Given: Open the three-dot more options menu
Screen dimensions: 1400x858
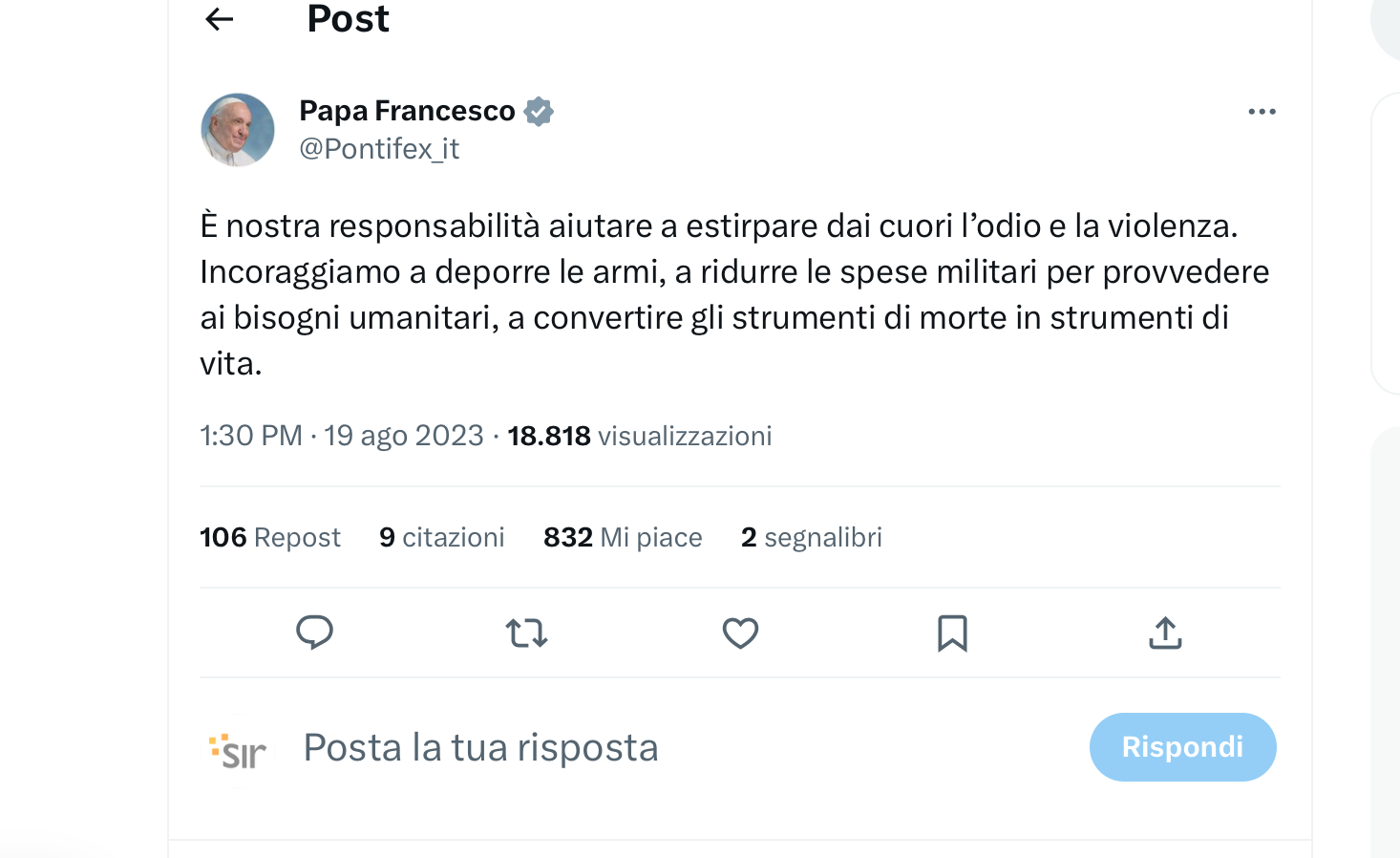Looking at the screenshot, I should point(1262,112).
